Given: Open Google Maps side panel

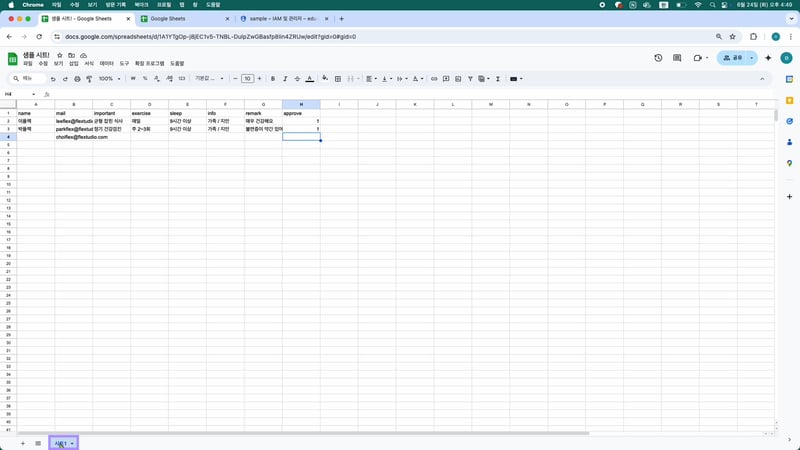Looking at the screenshot, I should point(789,163).
